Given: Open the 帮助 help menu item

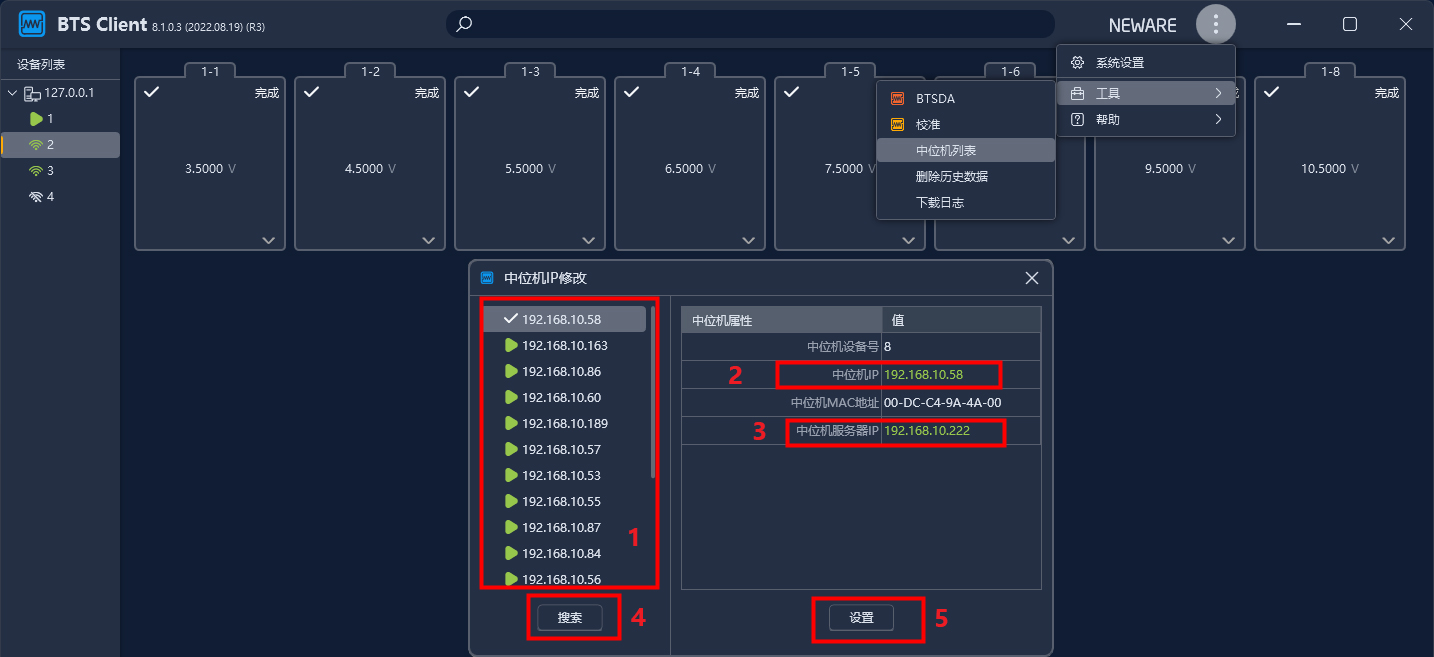Looking at the screenshot, I should 1108,120.
